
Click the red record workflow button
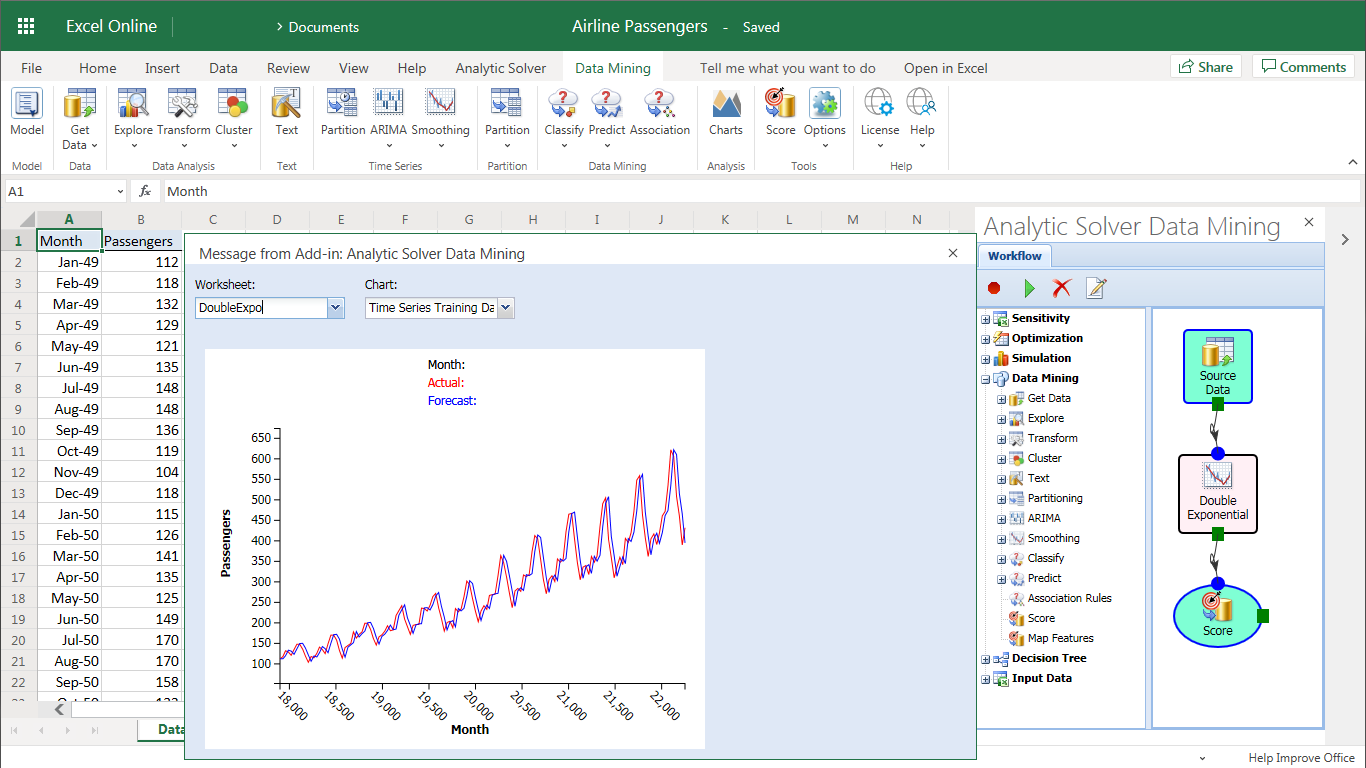pos(994,288)
